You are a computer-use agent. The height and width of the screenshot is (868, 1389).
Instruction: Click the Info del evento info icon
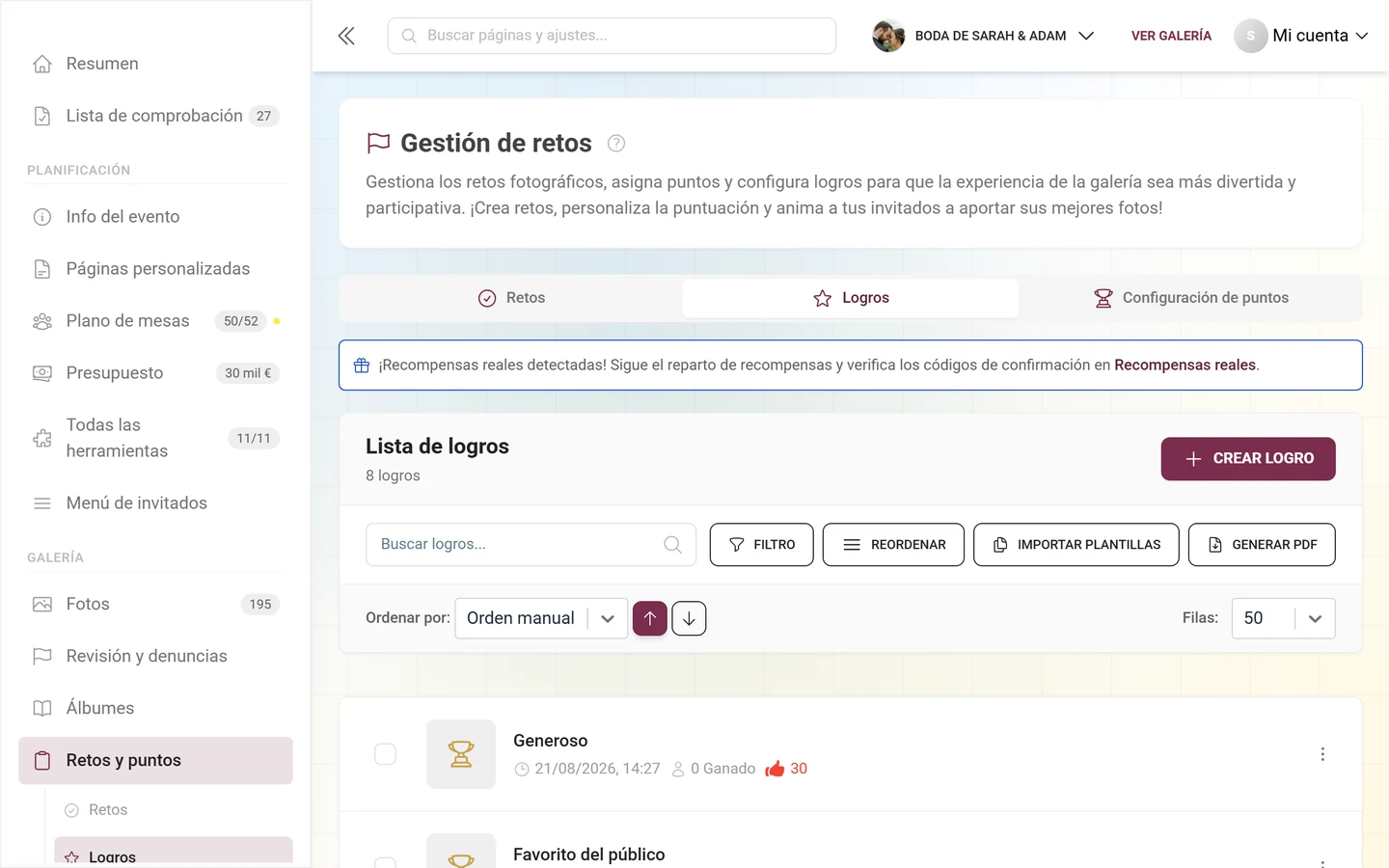[x=42, y=217]
